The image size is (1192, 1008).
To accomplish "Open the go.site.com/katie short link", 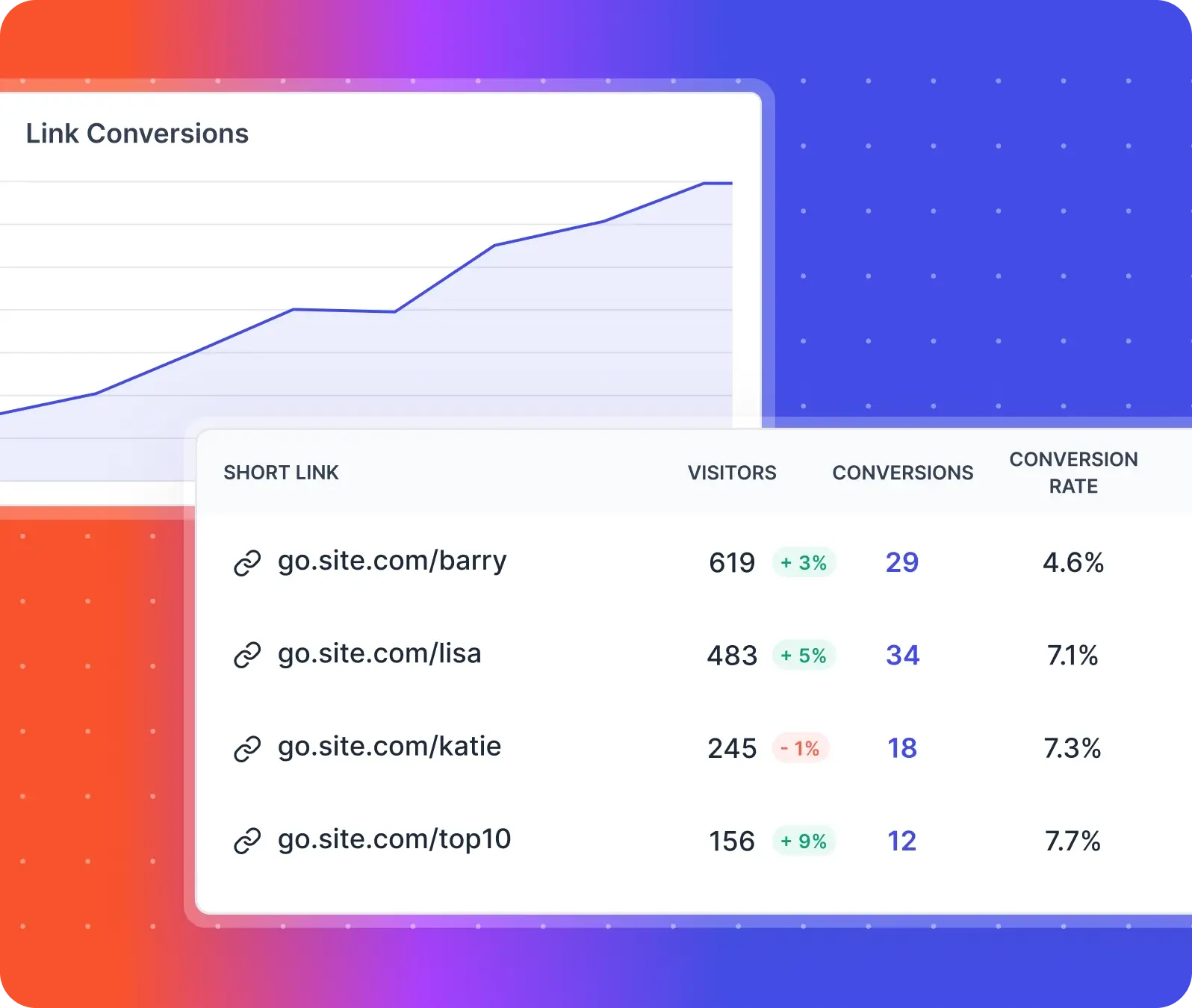I will point(389,747).
